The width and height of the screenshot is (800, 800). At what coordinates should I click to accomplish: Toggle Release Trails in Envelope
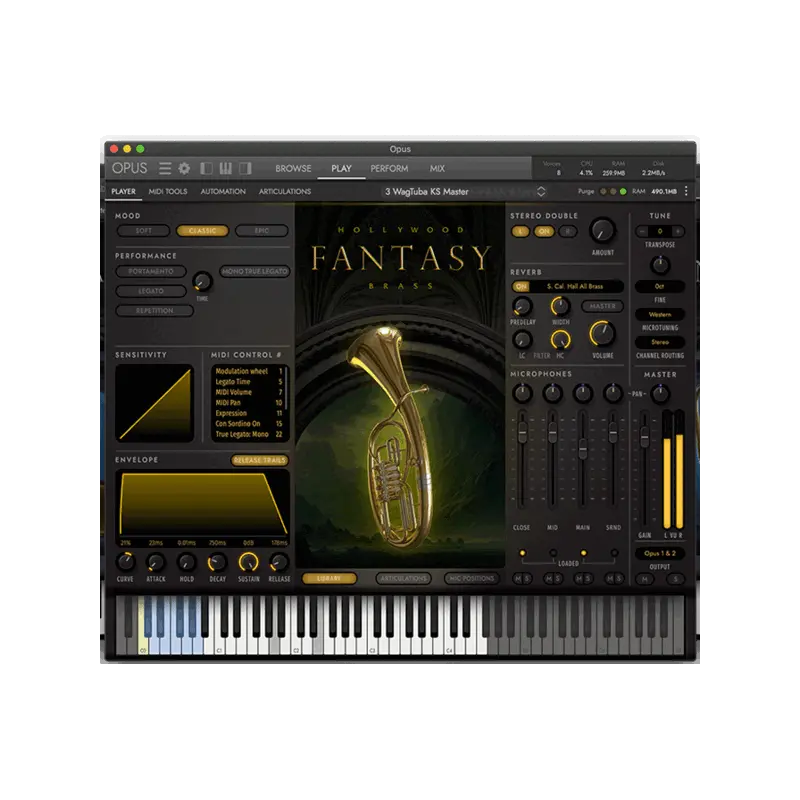[x=260, y=460]
